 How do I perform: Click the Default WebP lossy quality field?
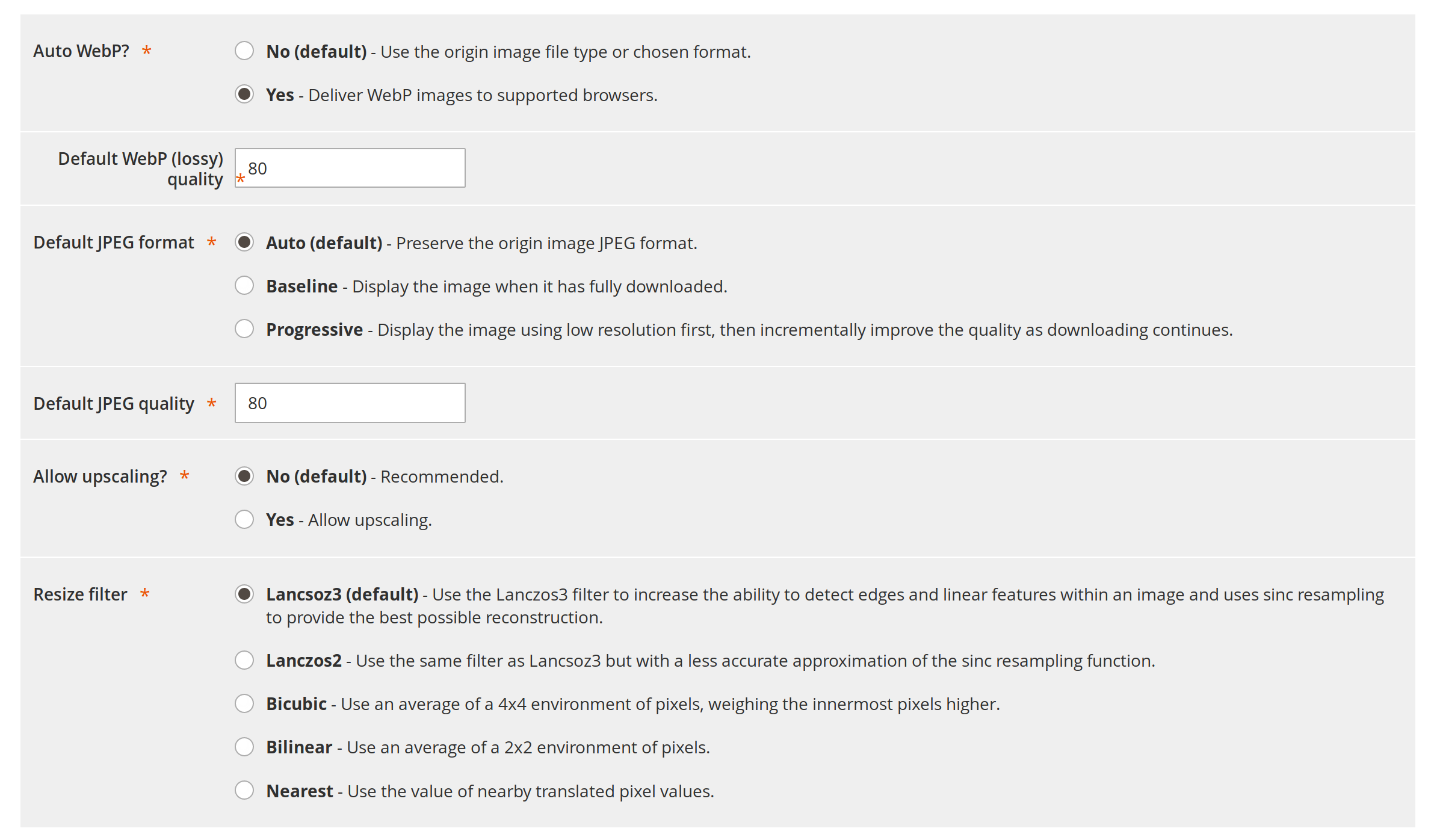(349, 168)
